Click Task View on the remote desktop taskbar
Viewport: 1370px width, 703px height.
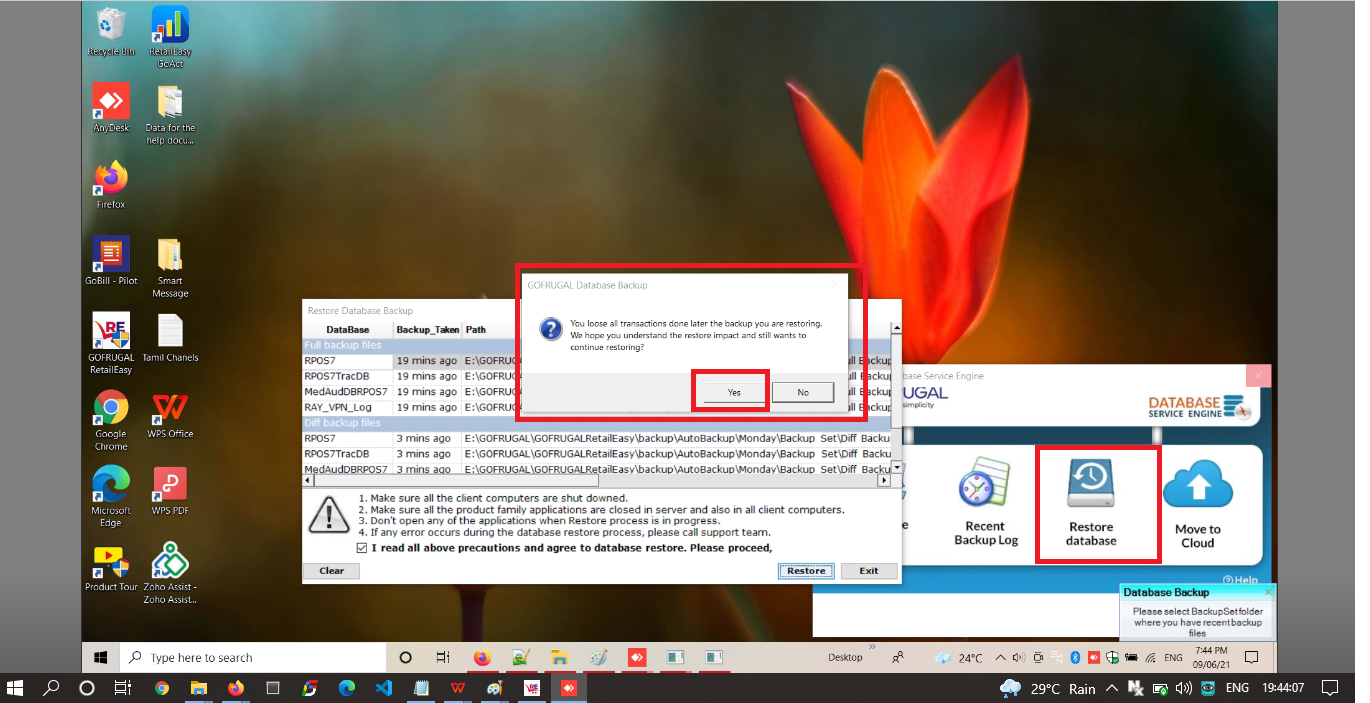443,657
